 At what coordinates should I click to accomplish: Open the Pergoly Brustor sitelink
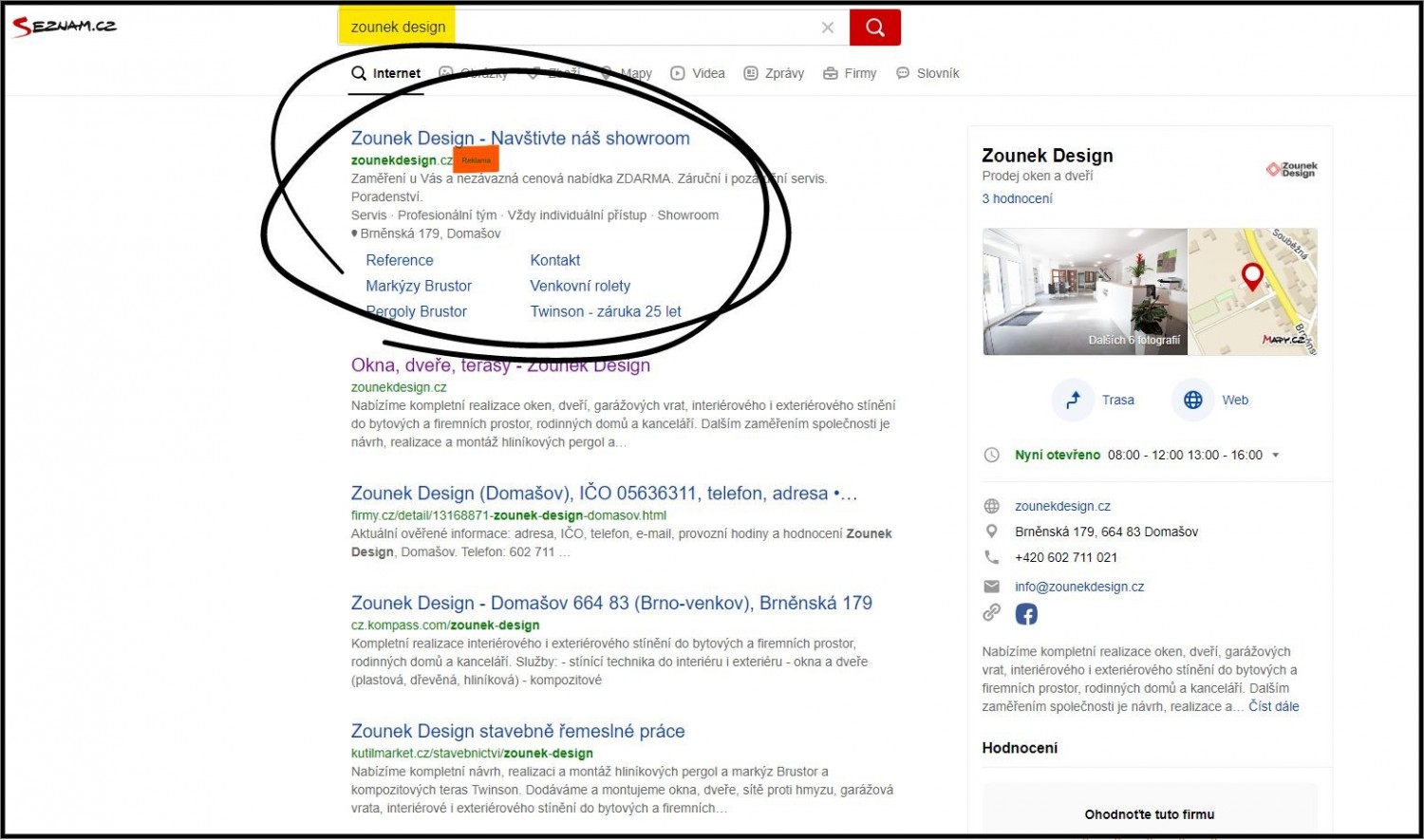[417, 311]
